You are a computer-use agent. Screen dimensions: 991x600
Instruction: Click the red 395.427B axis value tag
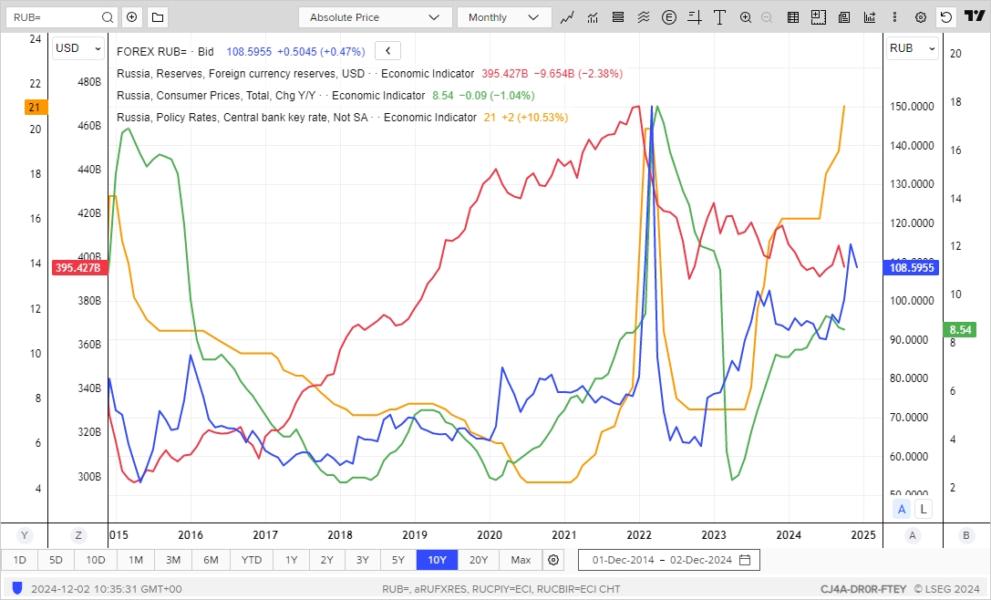tap(80, 267)
